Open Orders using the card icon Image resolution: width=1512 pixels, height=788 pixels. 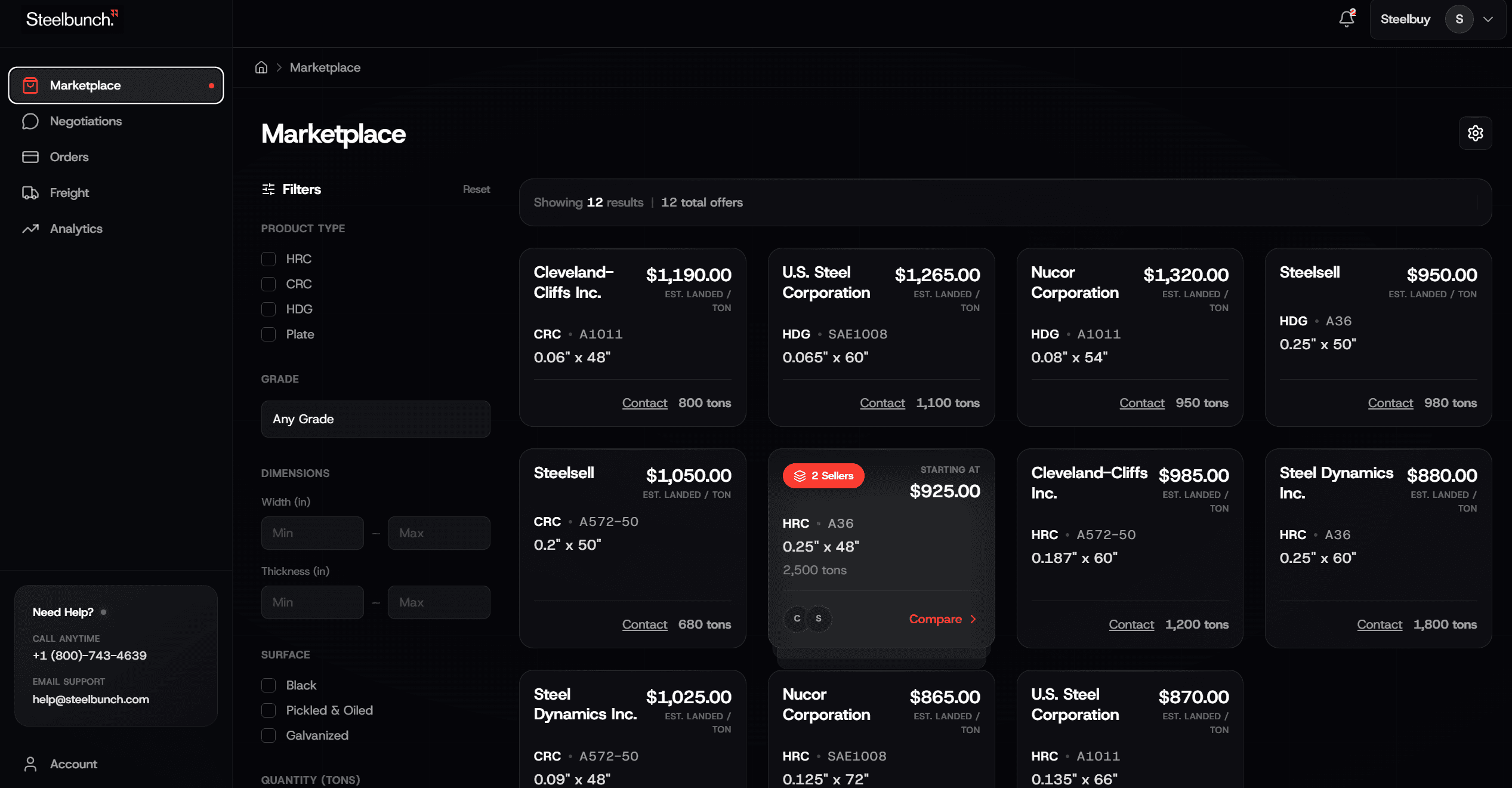click(30, 157)
